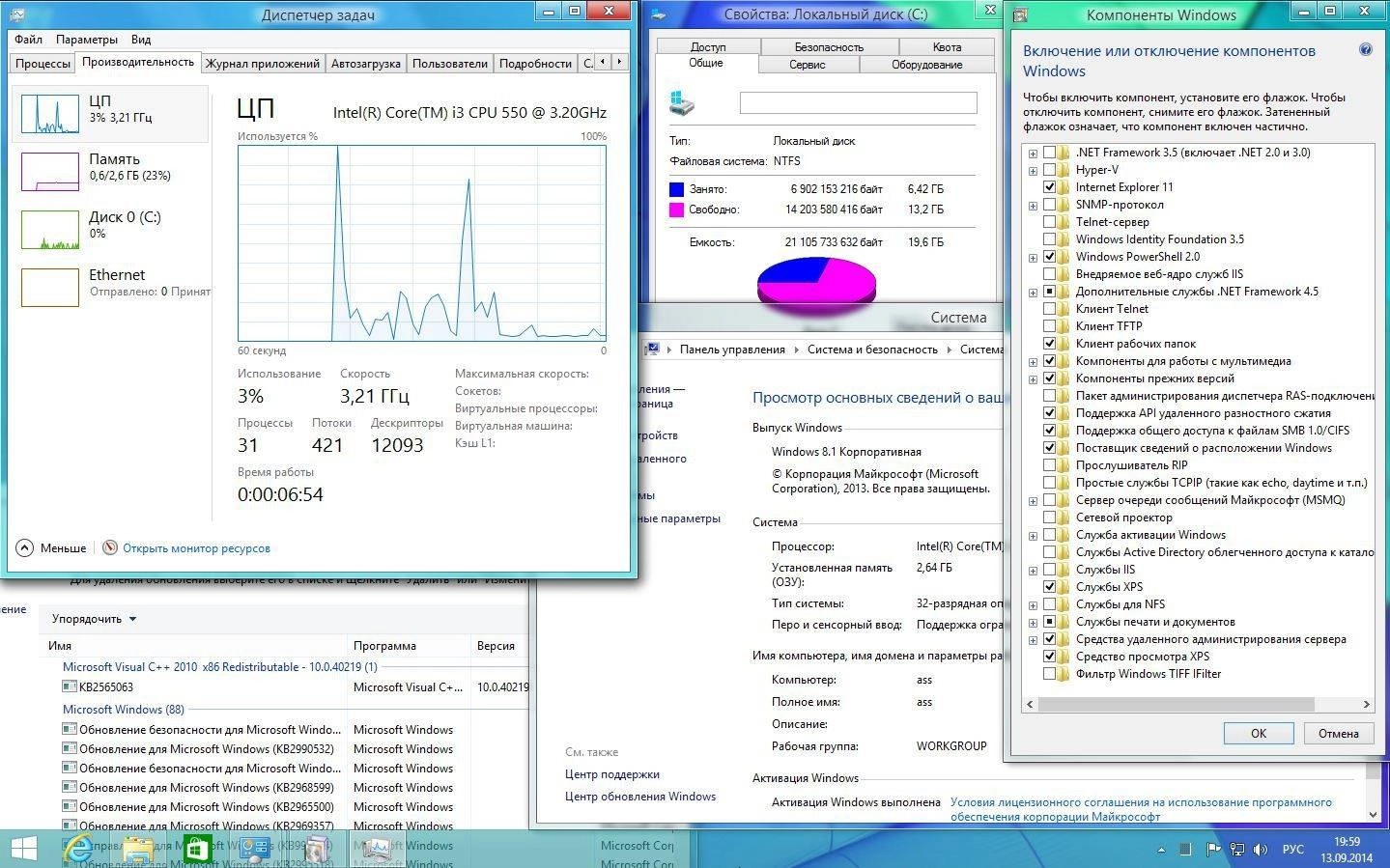Expand Службы печати и документов node
This screenshot has width=1390, height=868.
coord(1034,622)
